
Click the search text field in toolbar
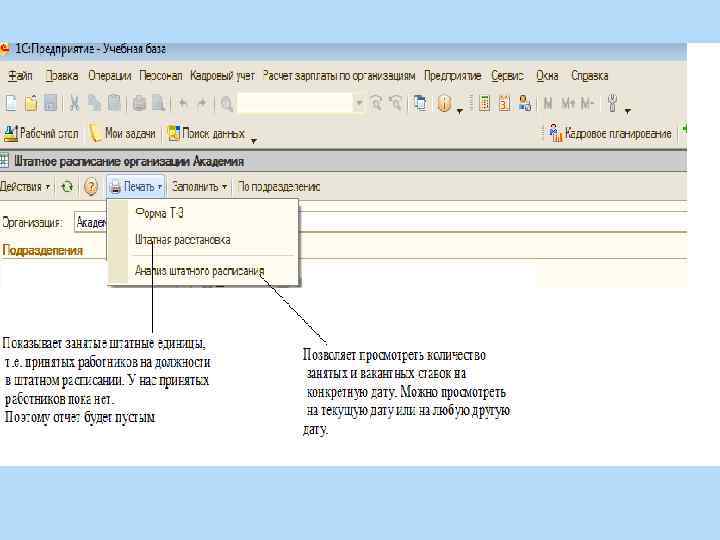pyautogui.click(x=295, y=103)
